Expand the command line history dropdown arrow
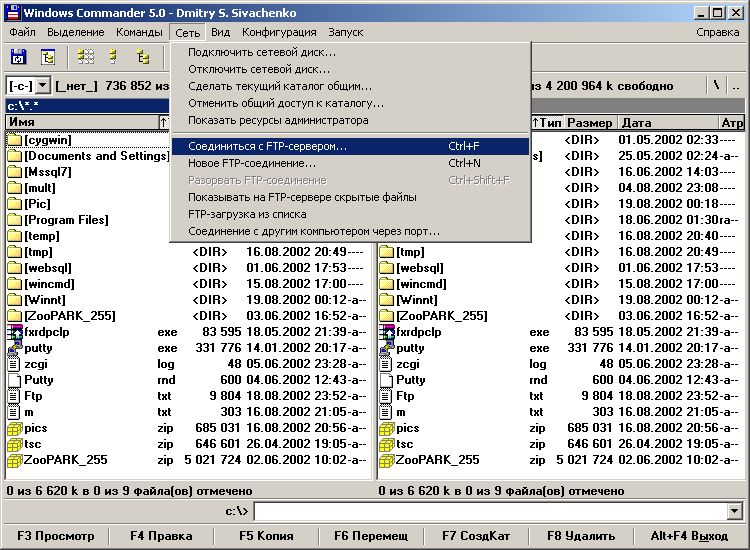Viewport: 750px width, 550px height. [x=735, y=512]
